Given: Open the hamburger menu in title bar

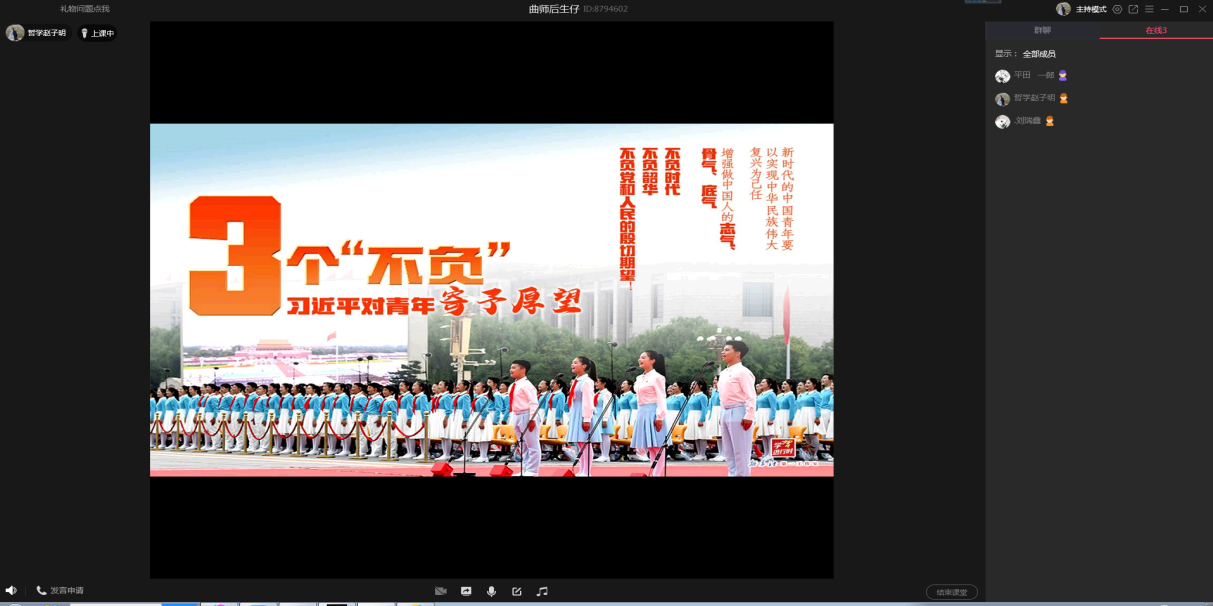Looking at the screenshot, I should (x=1149, y=9).
